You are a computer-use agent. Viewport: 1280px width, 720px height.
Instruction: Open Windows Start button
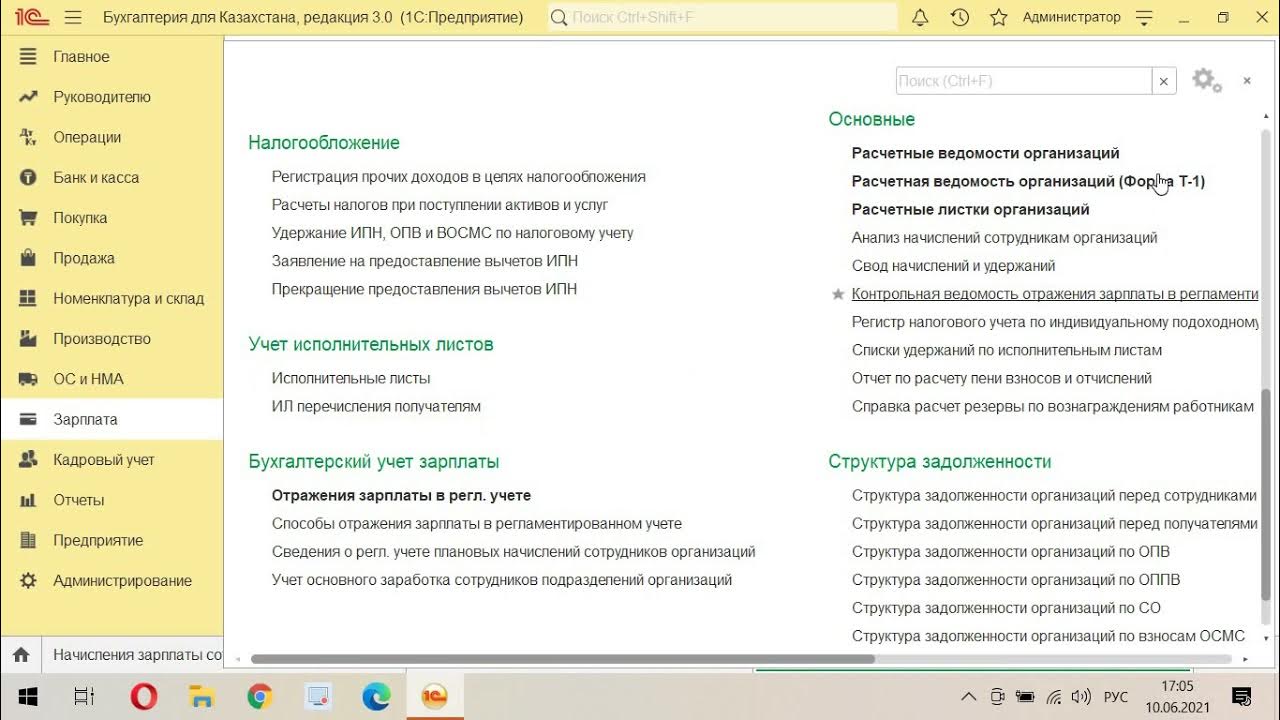pos(27,696)
